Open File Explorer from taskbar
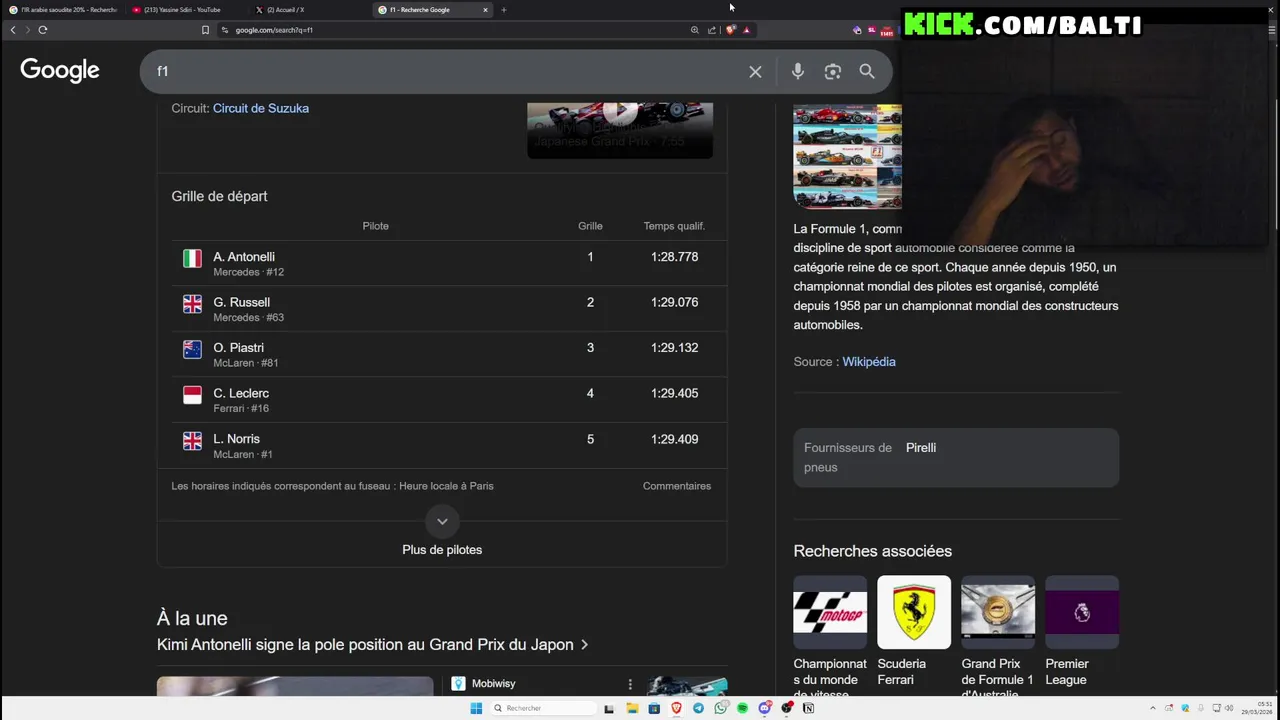The width and height of the screenshot is (1280, 720). click(x=632, y=708)
